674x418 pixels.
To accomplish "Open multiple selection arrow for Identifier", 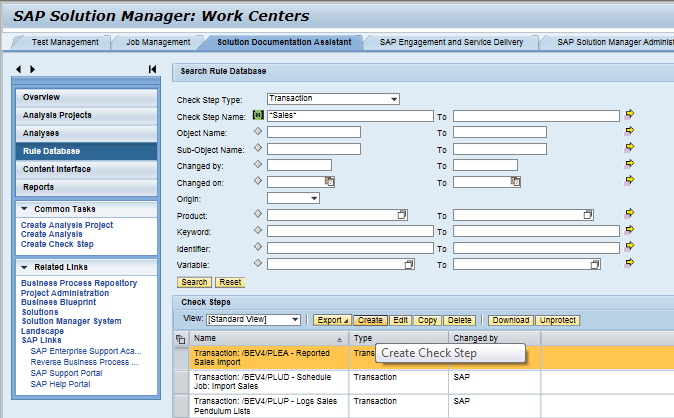I will coord(629,246).
